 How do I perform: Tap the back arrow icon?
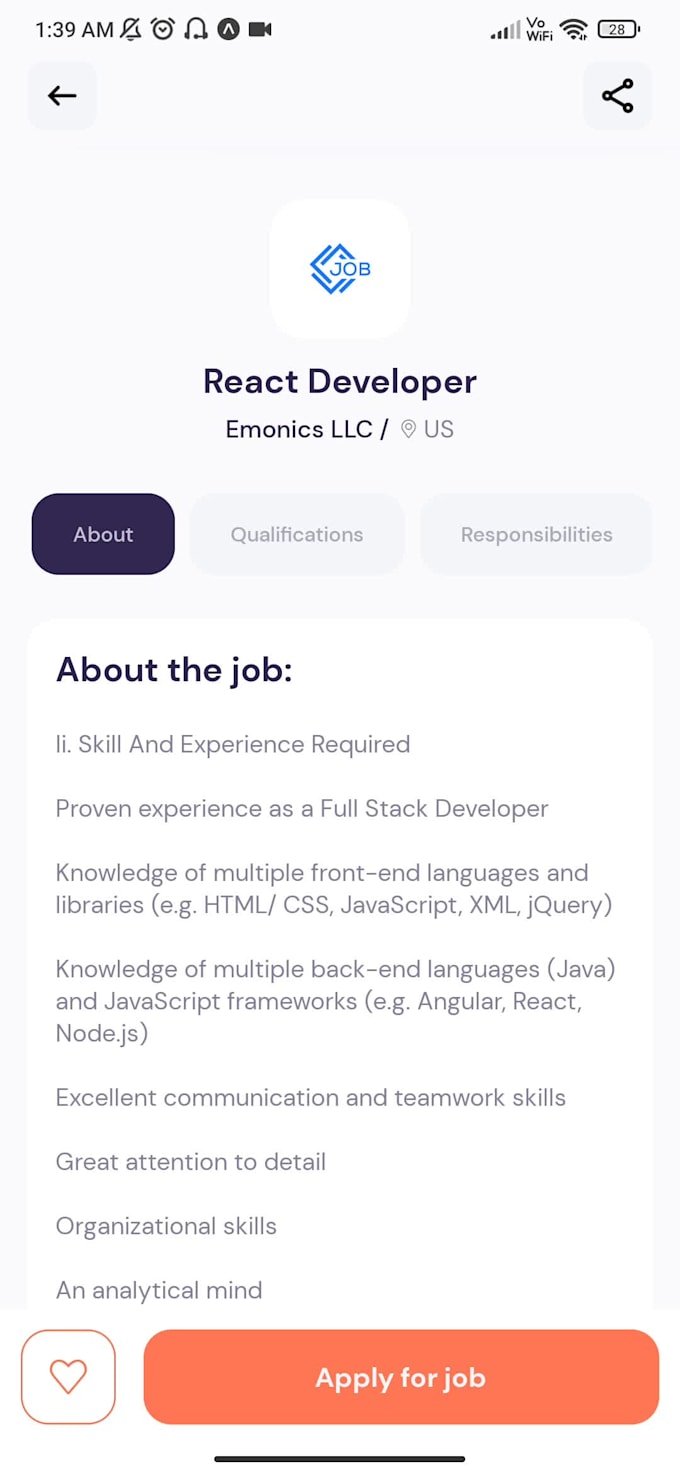point(62,96)
